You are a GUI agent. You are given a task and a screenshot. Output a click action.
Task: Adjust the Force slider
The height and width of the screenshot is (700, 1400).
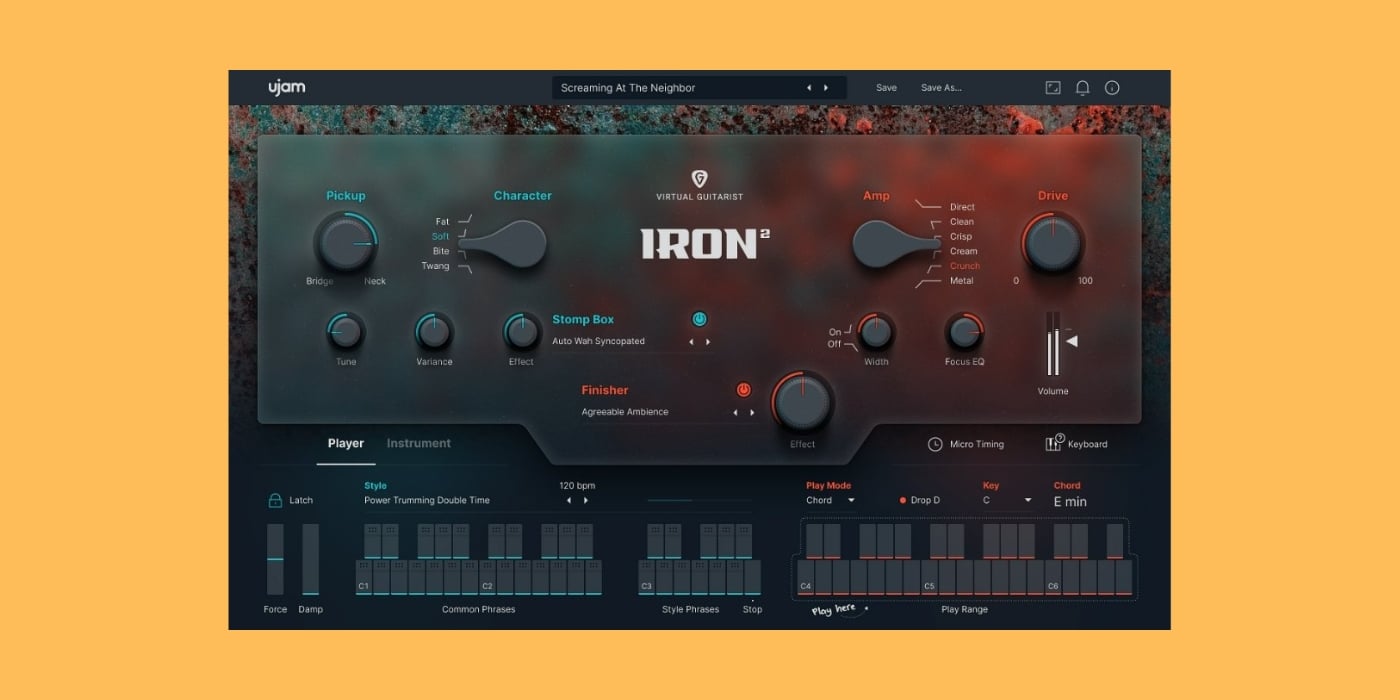pyautogui.click(x=275, y=559)
